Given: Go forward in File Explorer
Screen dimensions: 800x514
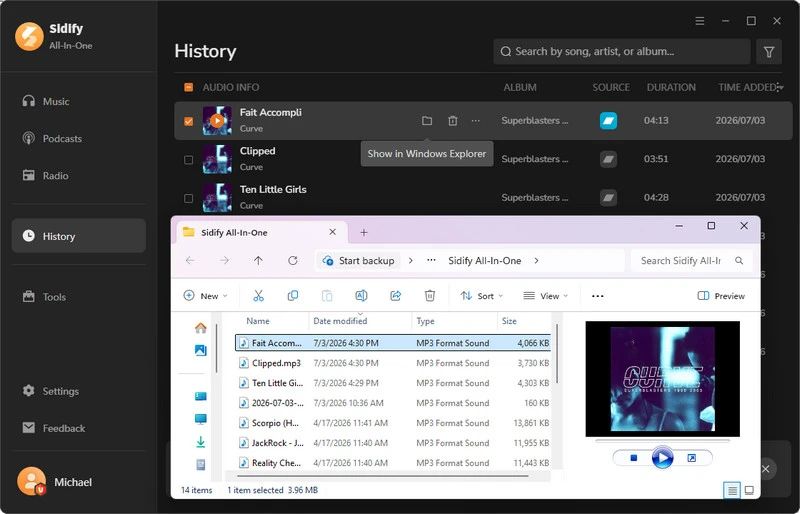Looking at the screenshot, I should point(224,260).
